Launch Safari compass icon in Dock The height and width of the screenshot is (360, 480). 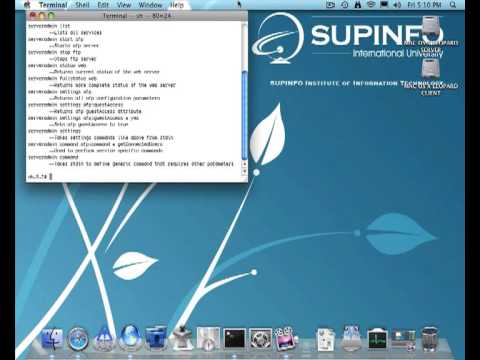point(78,339)
